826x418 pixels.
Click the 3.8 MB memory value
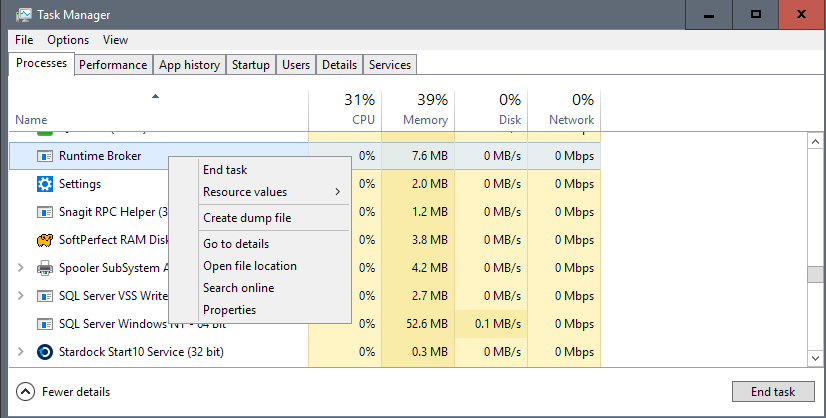pos(430,240)
